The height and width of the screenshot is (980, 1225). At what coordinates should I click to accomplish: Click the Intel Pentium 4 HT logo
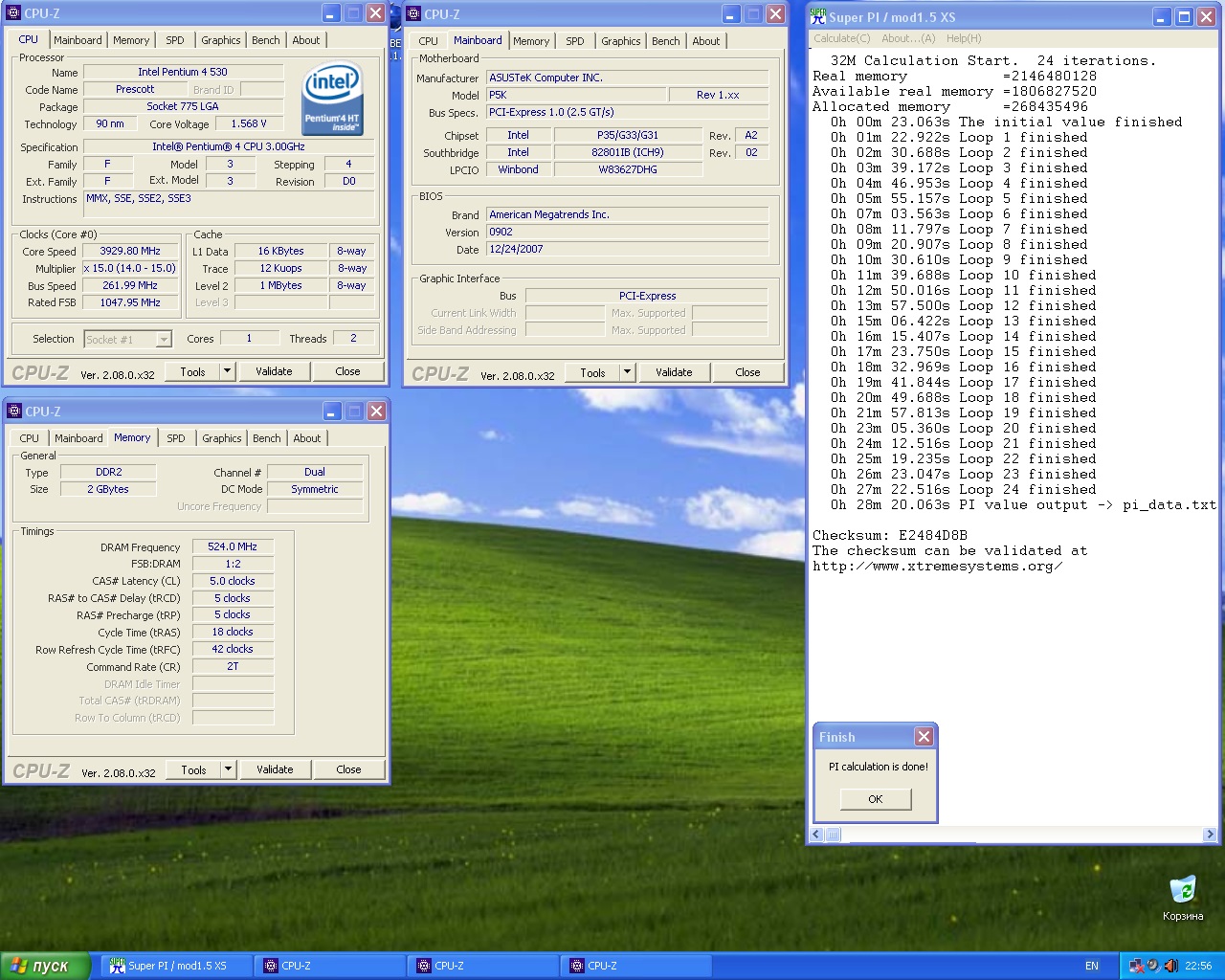pyautogui.click(x=332, y=100)
